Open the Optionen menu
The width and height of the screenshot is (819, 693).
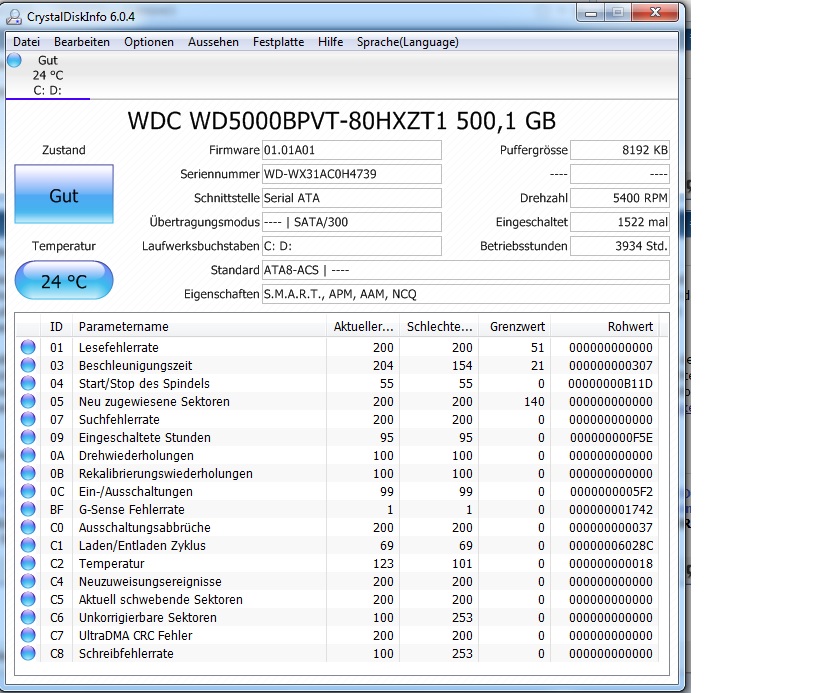pos(149,42)
